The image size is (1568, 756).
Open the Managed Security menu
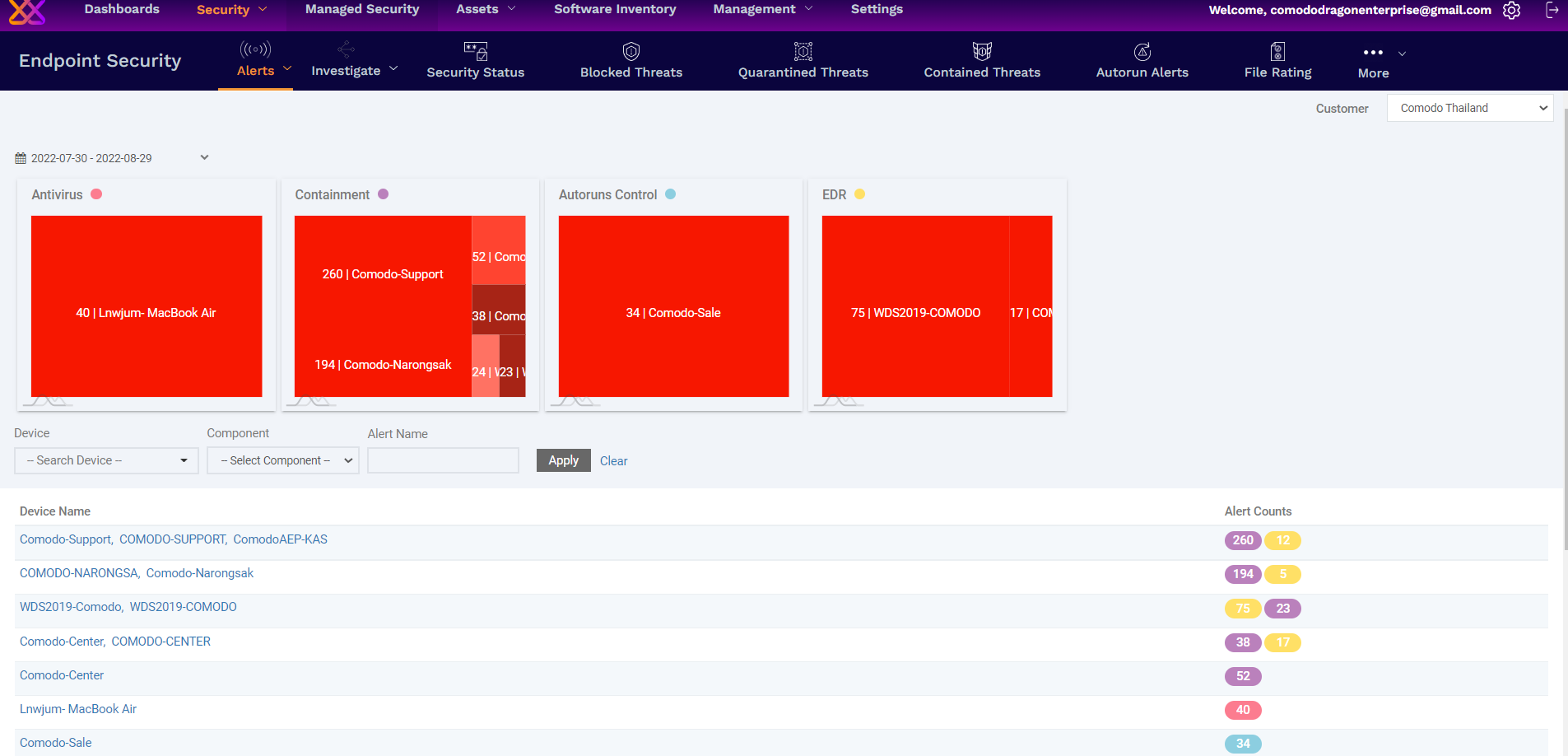pyautogui.click(x=361, y=9)
